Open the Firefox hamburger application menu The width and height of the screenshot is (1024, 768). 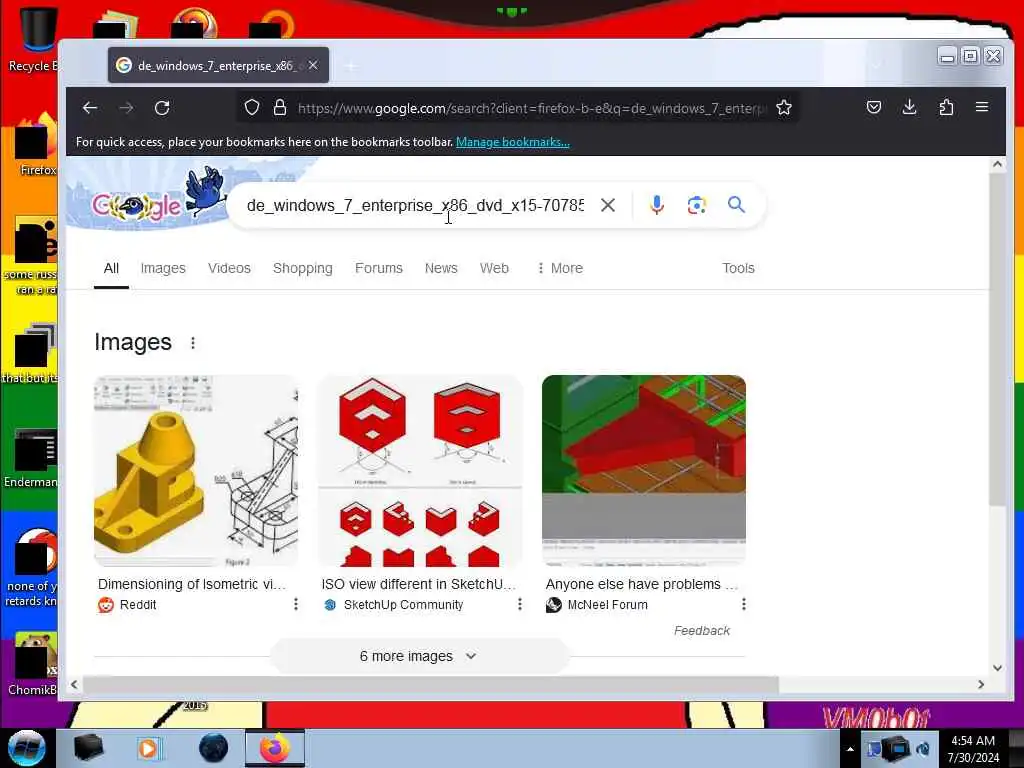[982, 107]
